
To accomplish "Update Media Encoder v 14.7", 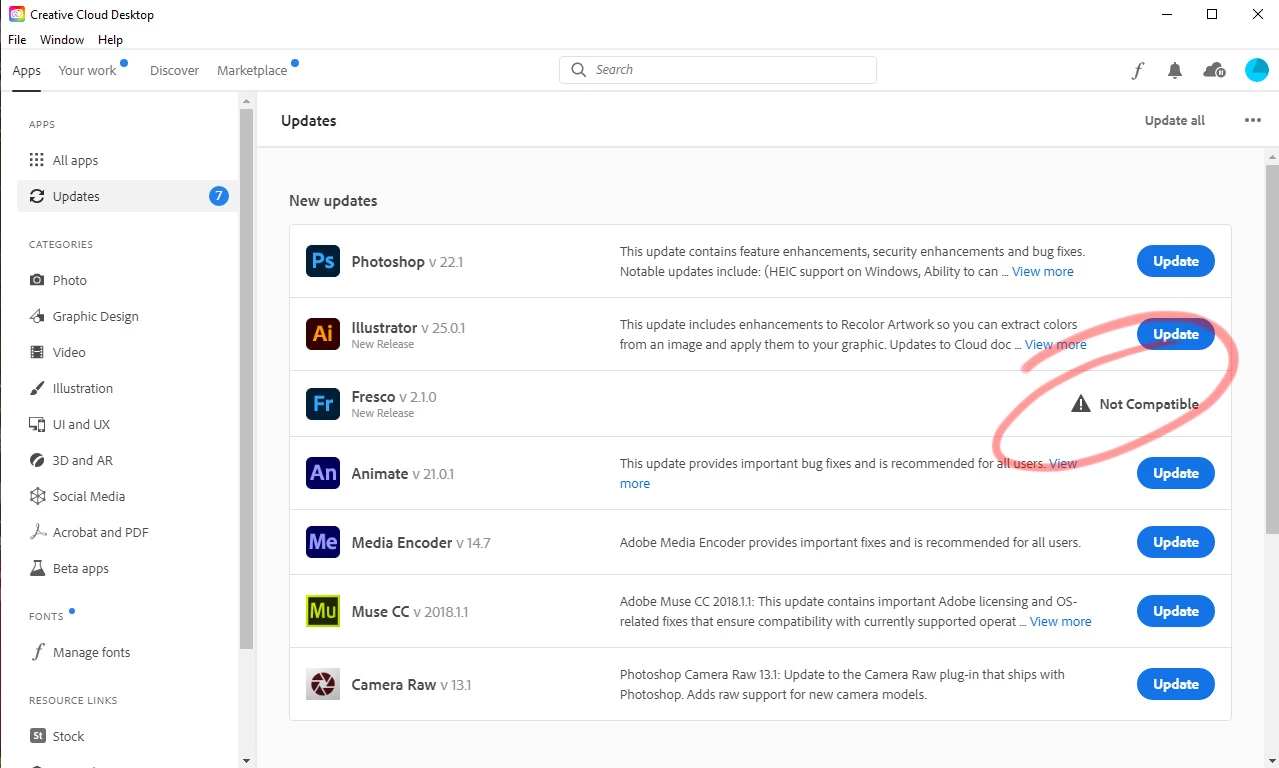I will tap(1176, 542).
